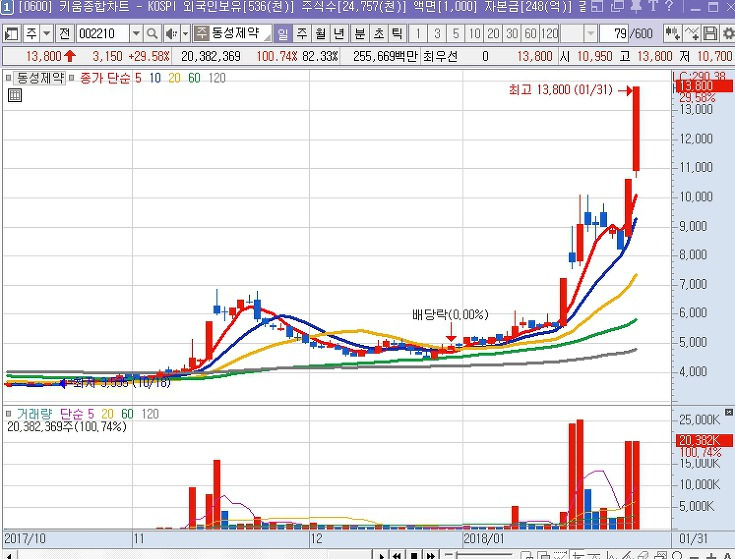
Task: Click the horizontal scrollbar left arrow
Action: point(8,555)
